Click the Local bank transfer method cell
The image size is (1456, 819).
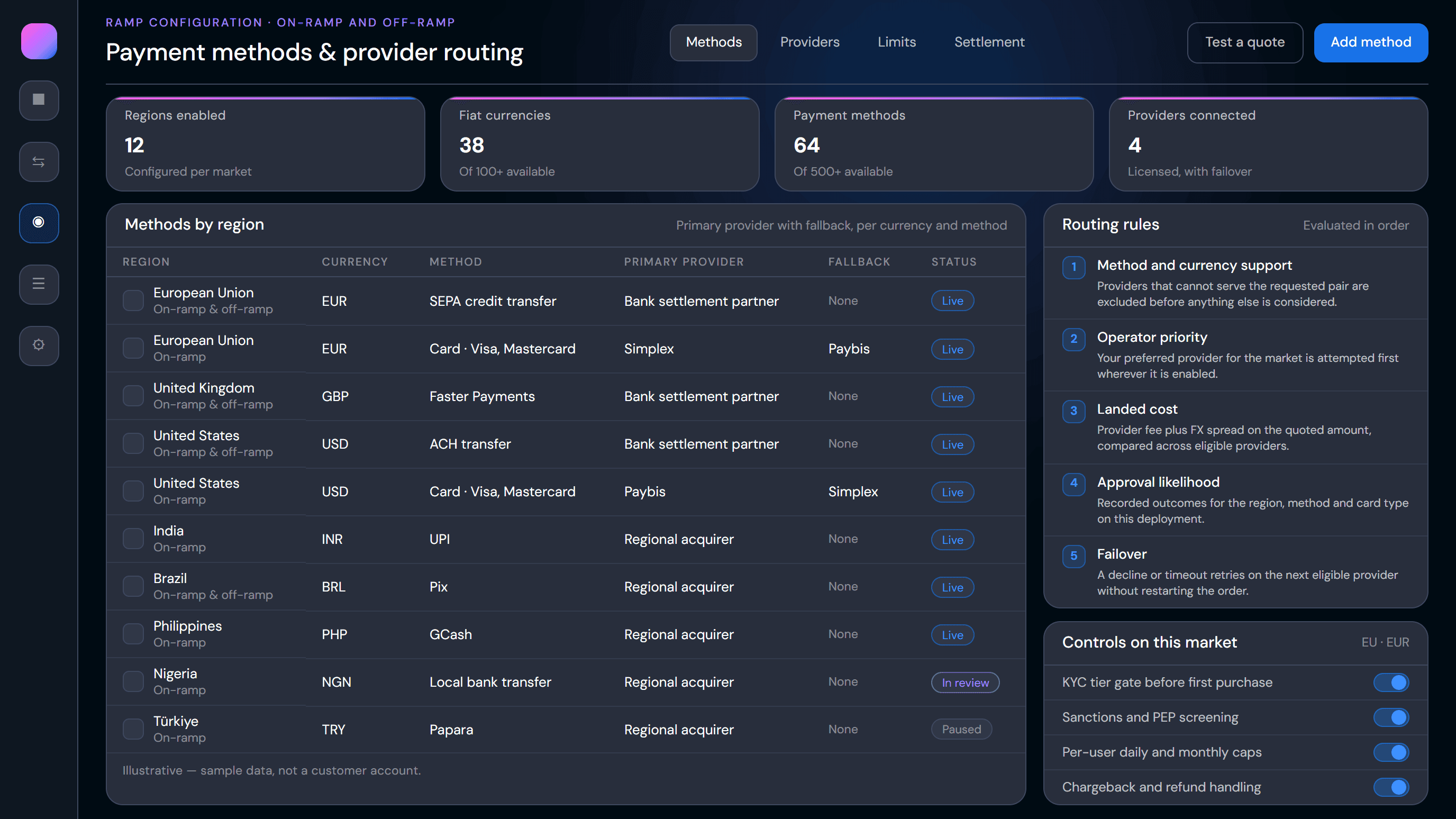click(x=490, y=682)
